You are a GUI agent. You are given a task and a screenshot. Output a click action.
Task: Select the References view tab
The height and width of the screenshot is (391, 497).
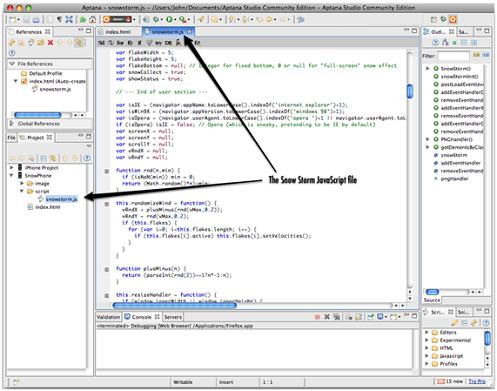pos(29,32)
